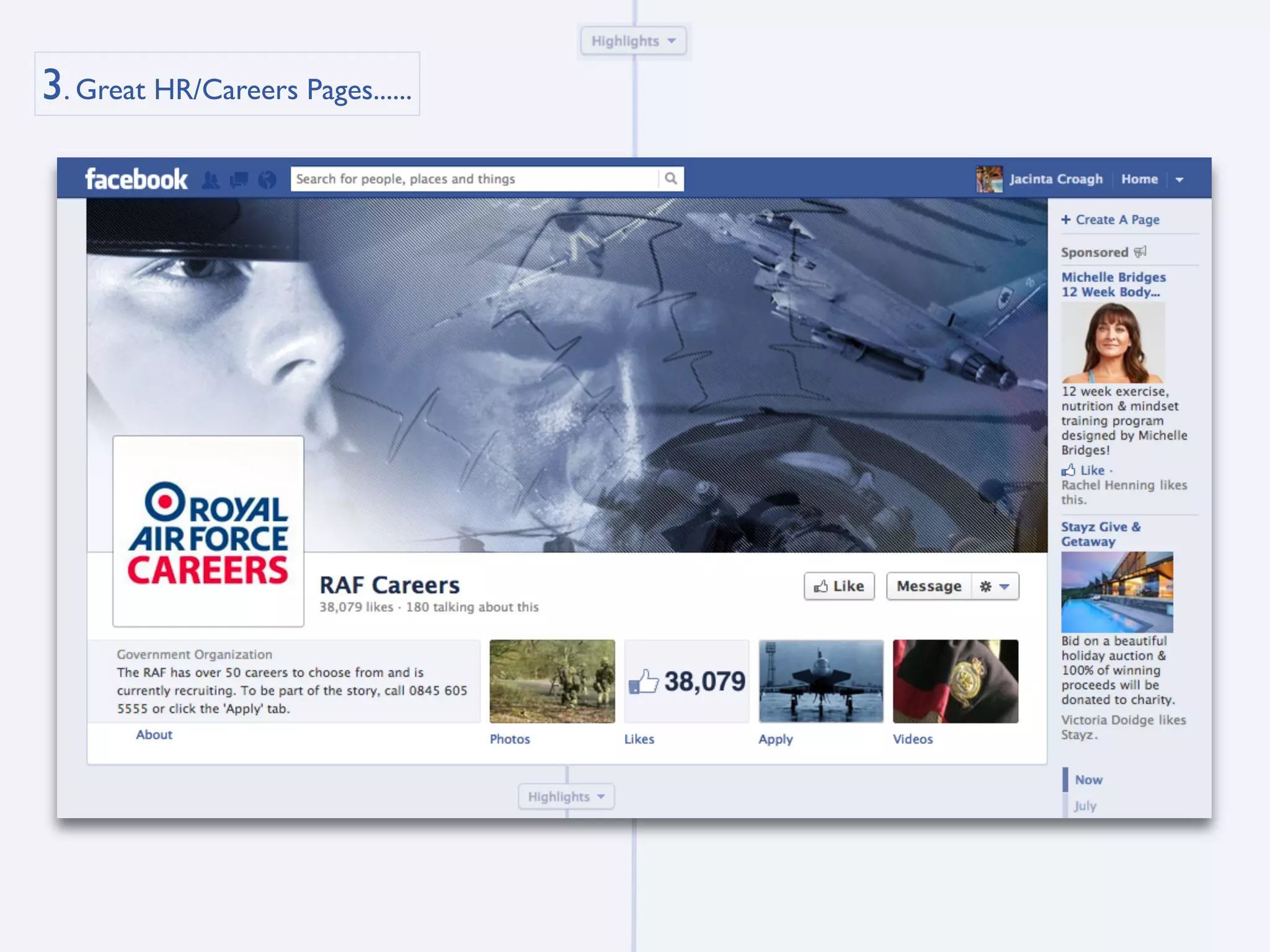The image size is (1270, 952).
Task: Go to Home in the header
Action: coord(1139,179)
